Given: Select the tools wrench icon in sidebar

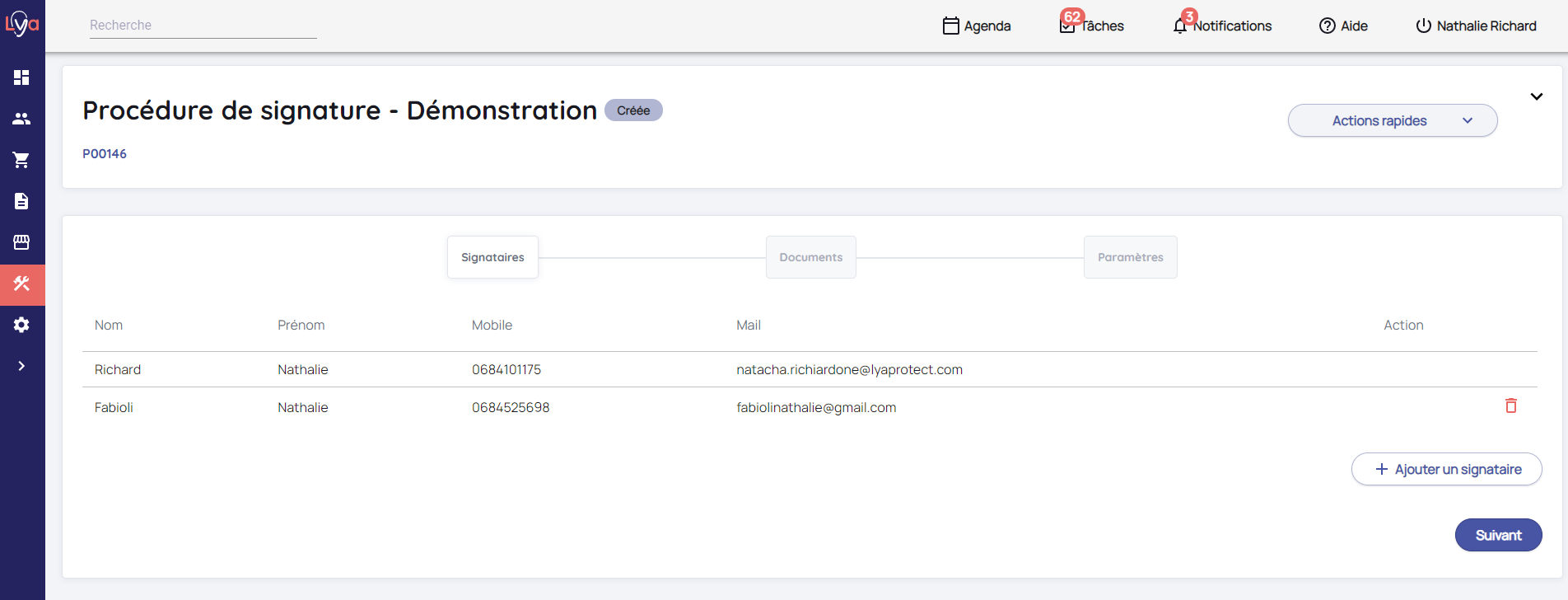Looking at the screenshot, I should coord(21,284).
